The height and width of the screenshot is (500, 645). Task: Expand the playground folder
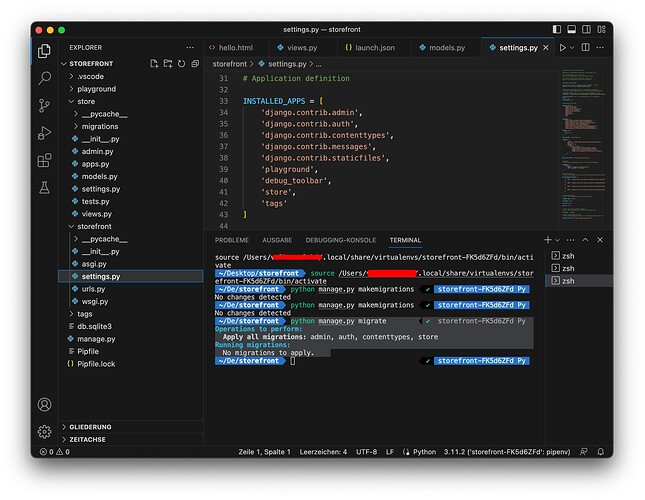[97, 89]
